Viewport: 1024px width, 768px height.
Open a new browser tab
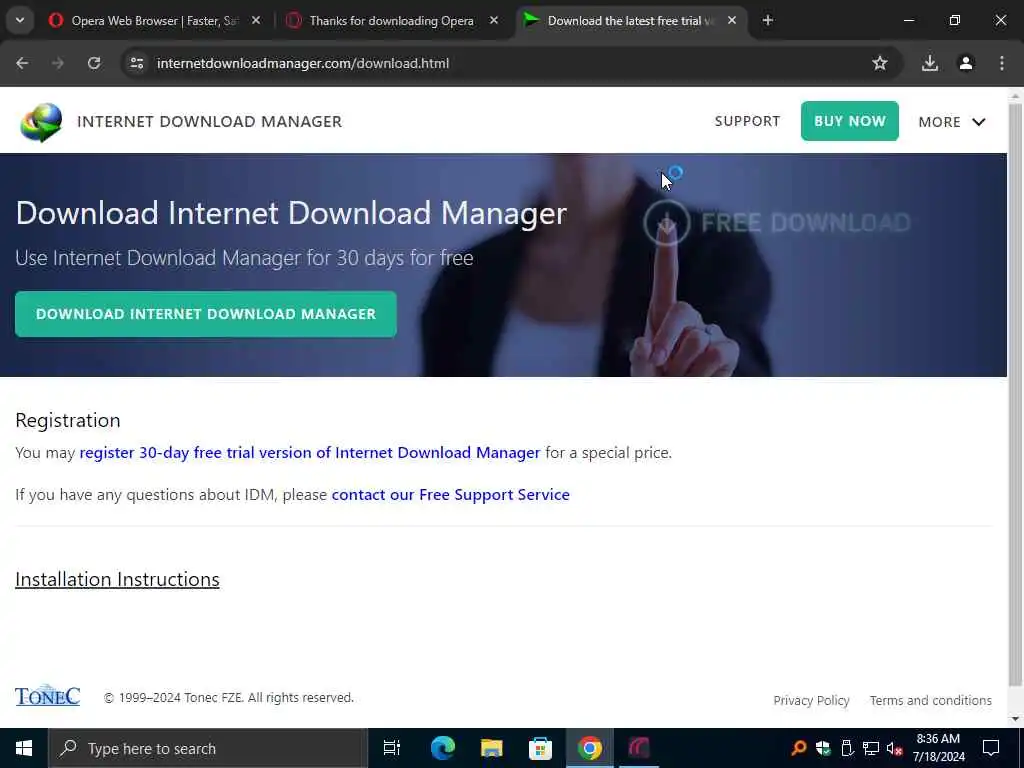pos(768,20)
